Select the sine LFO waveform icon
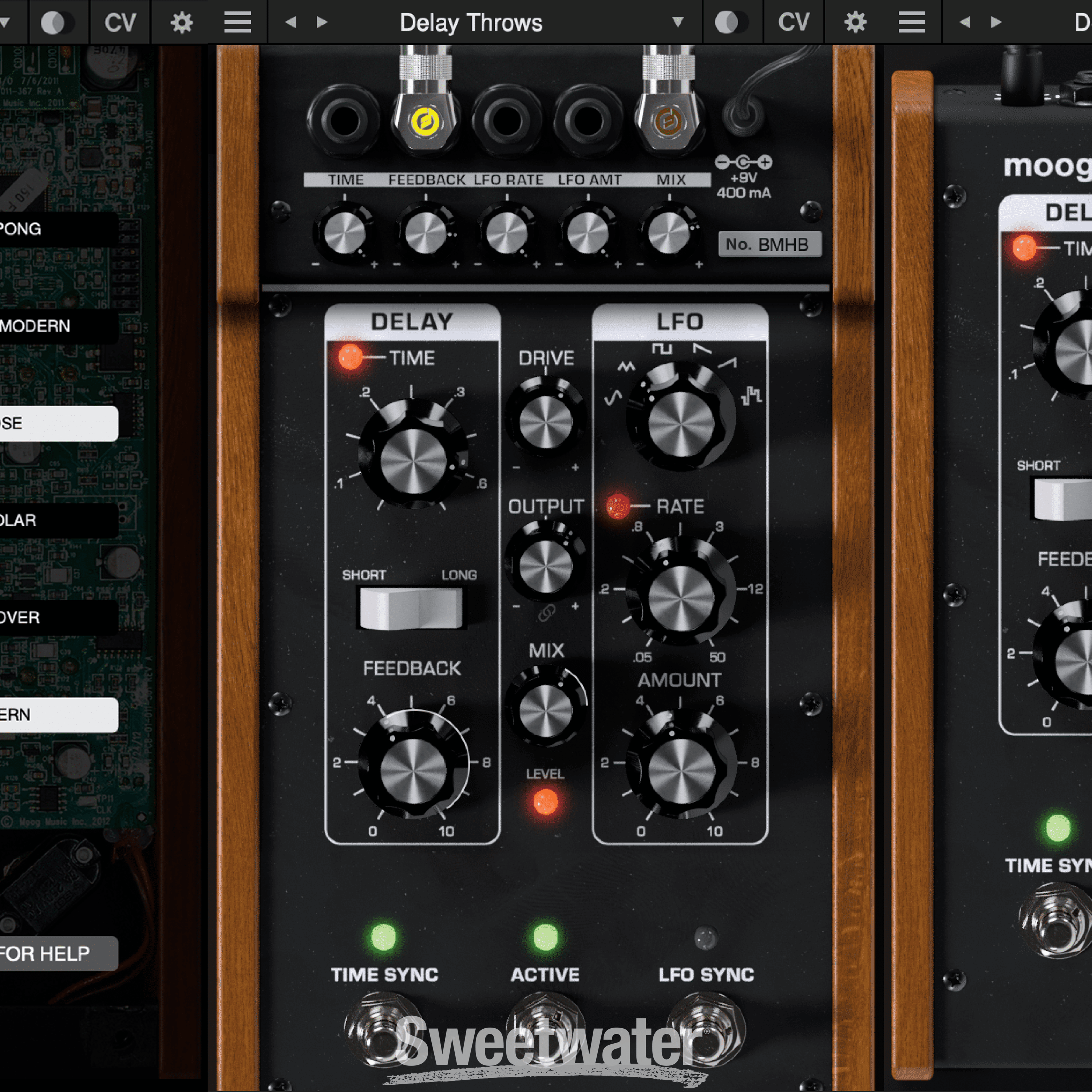This screenshot has width=1092, height=1092. pos(613,398)
